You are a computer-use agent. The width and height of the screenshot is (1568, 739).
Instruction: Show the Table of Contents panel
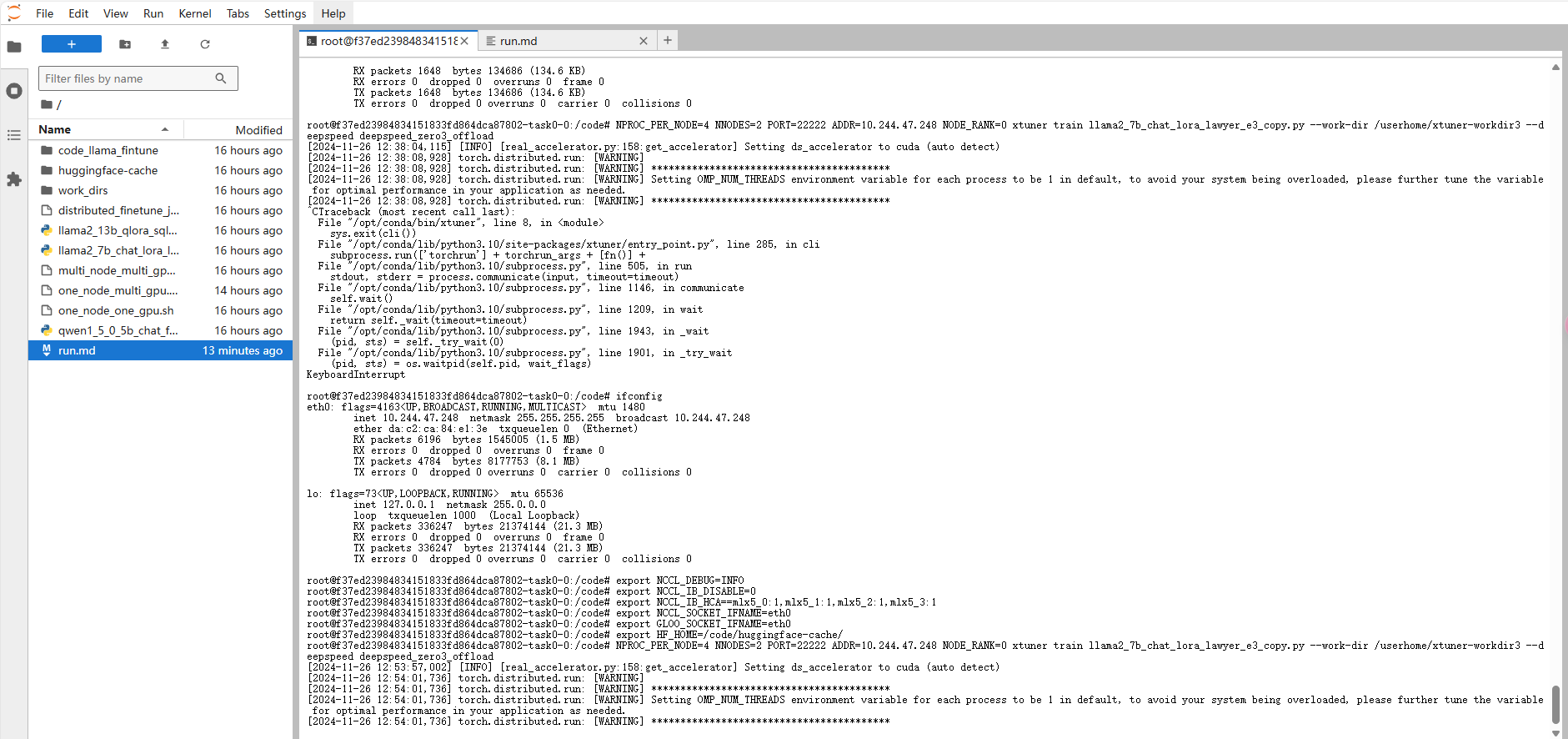tap(14, 135)
